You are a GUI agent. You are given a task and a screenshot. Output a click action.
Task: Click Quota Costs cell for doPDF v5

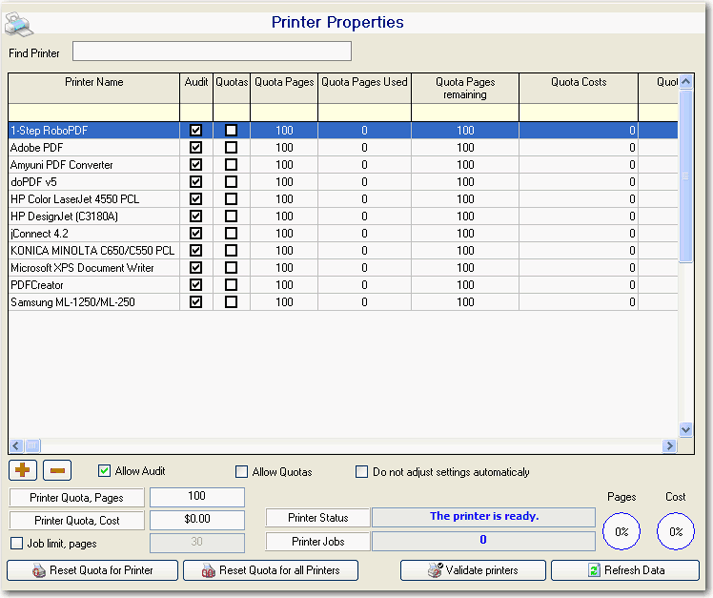tap(579, 182)
